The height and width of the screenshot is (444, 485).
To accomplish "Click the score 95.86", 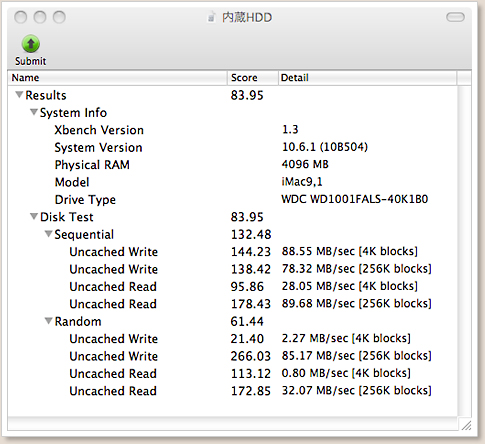I will (247, 287).
